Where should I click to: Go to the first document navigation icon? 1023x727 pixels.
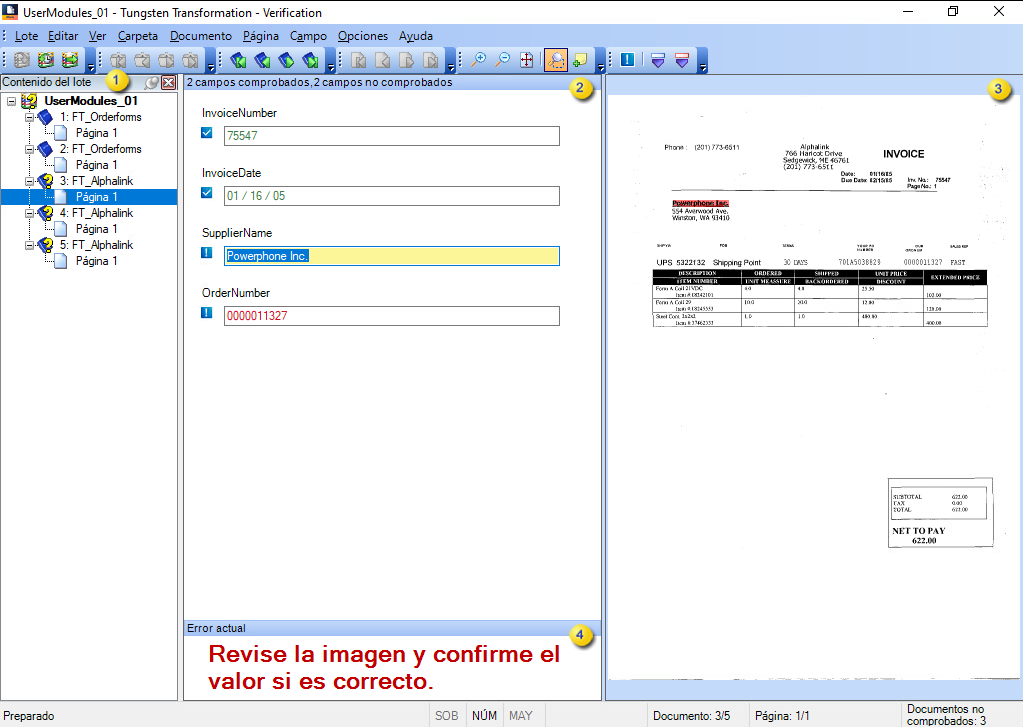point(238,60)
